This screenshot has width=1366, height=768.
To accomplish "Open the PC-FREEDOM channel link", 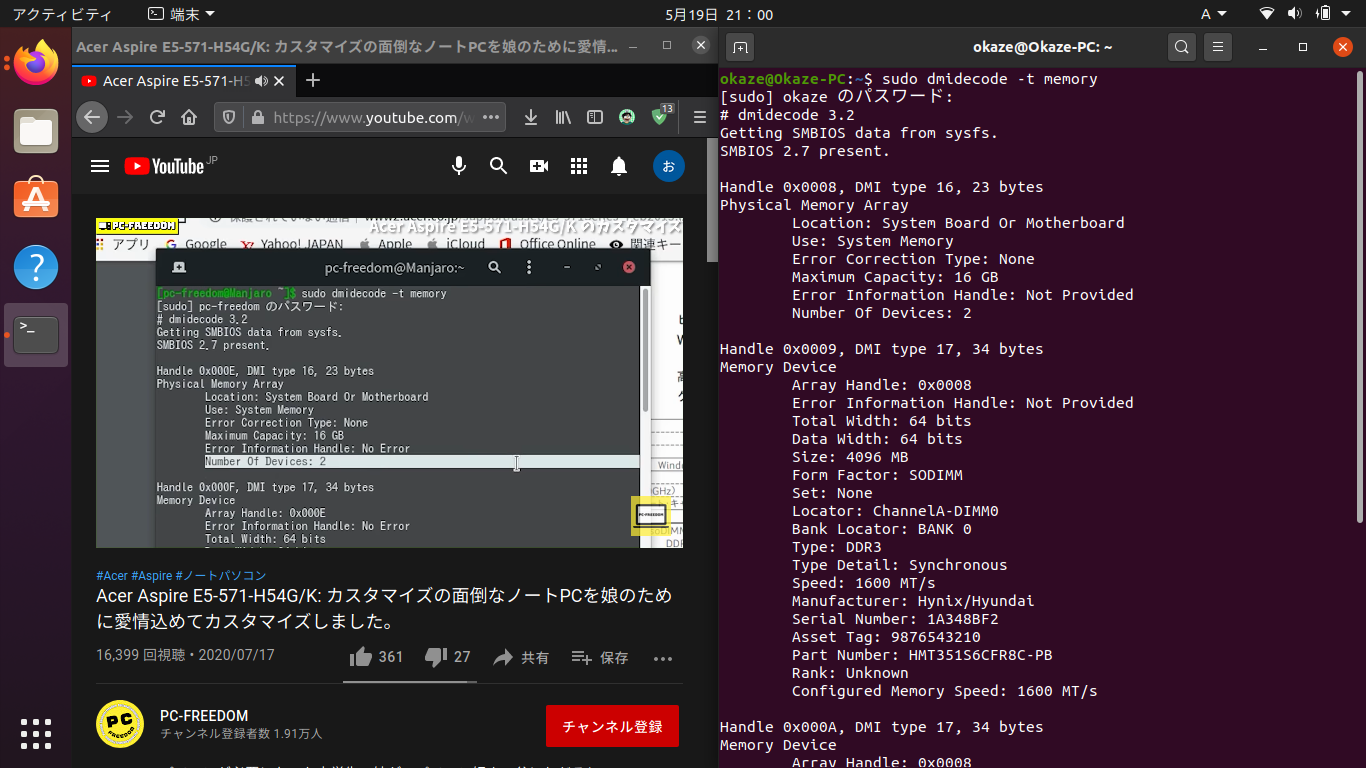I will [204, 716].
